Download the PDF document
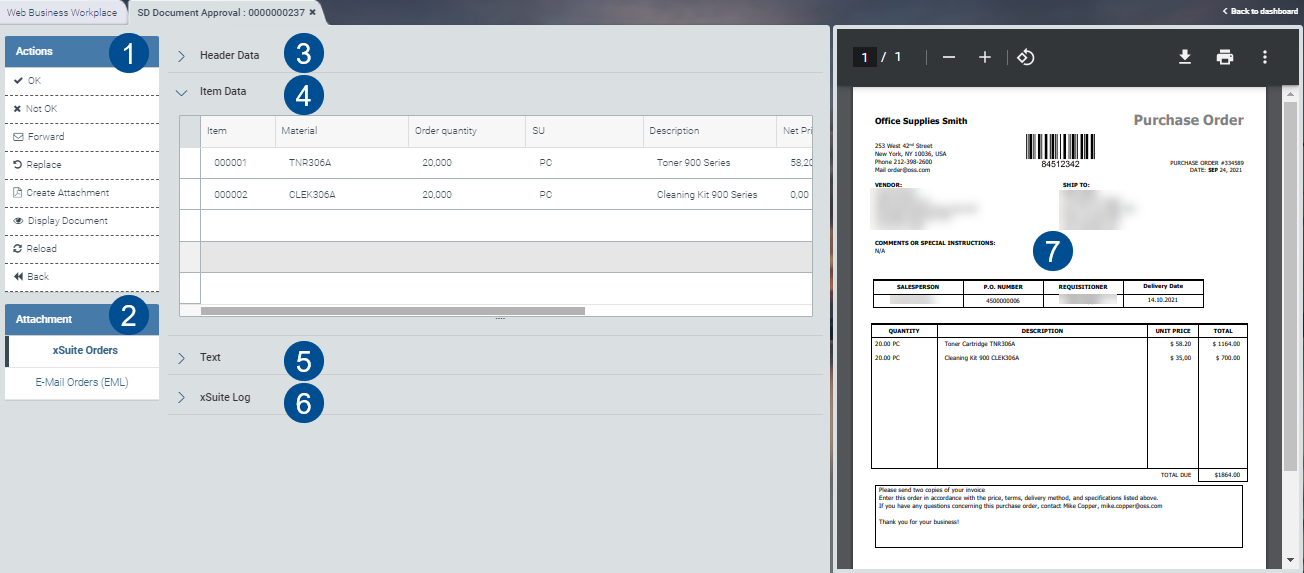1304x573 pixels. (1185, 57)
